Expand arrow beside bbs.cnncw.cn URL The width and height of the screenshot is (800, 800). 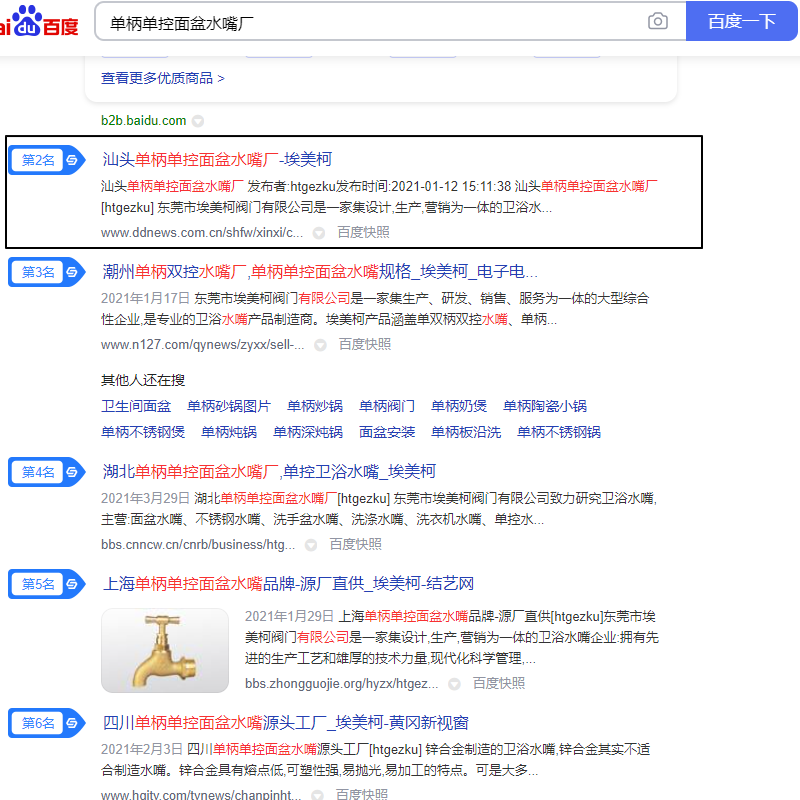tap(311, 545)
